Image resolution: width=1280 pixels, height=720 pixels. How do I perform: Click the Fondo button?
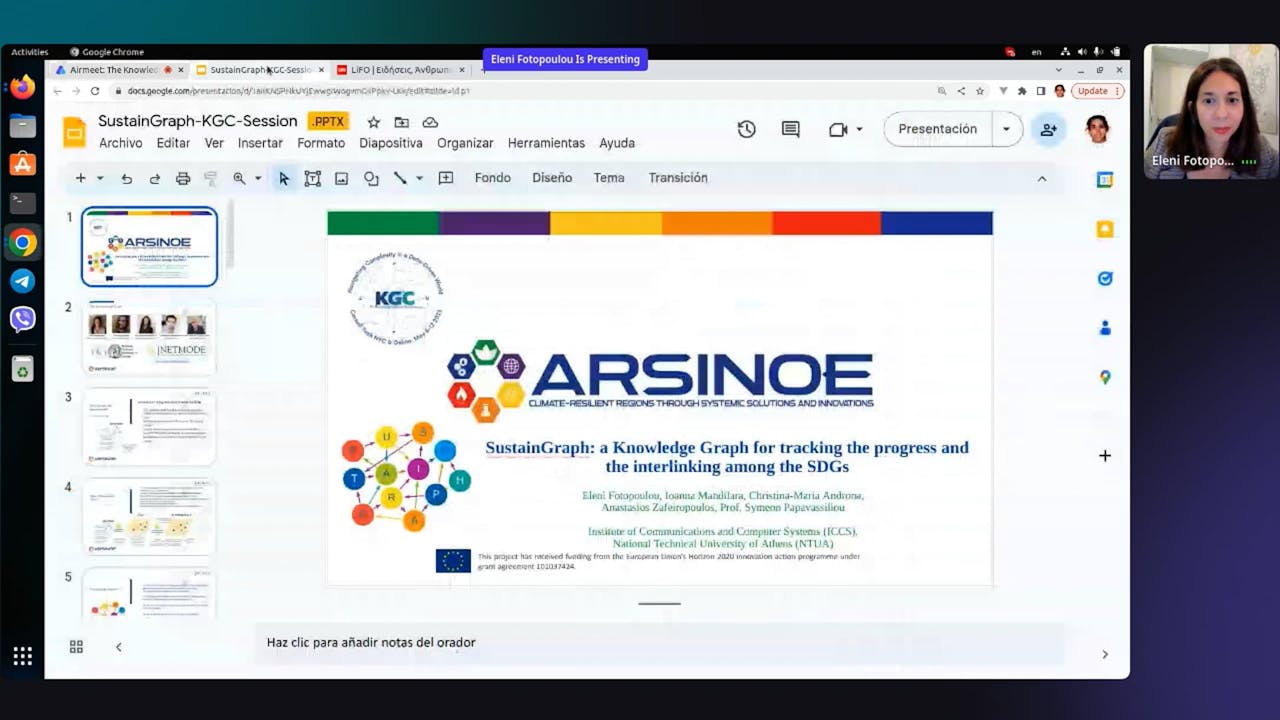[492, 177]
